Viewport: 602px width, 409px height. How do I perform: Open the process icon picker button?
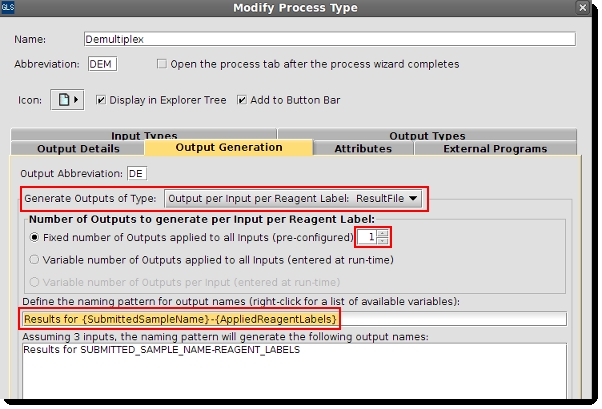(68, 100)
